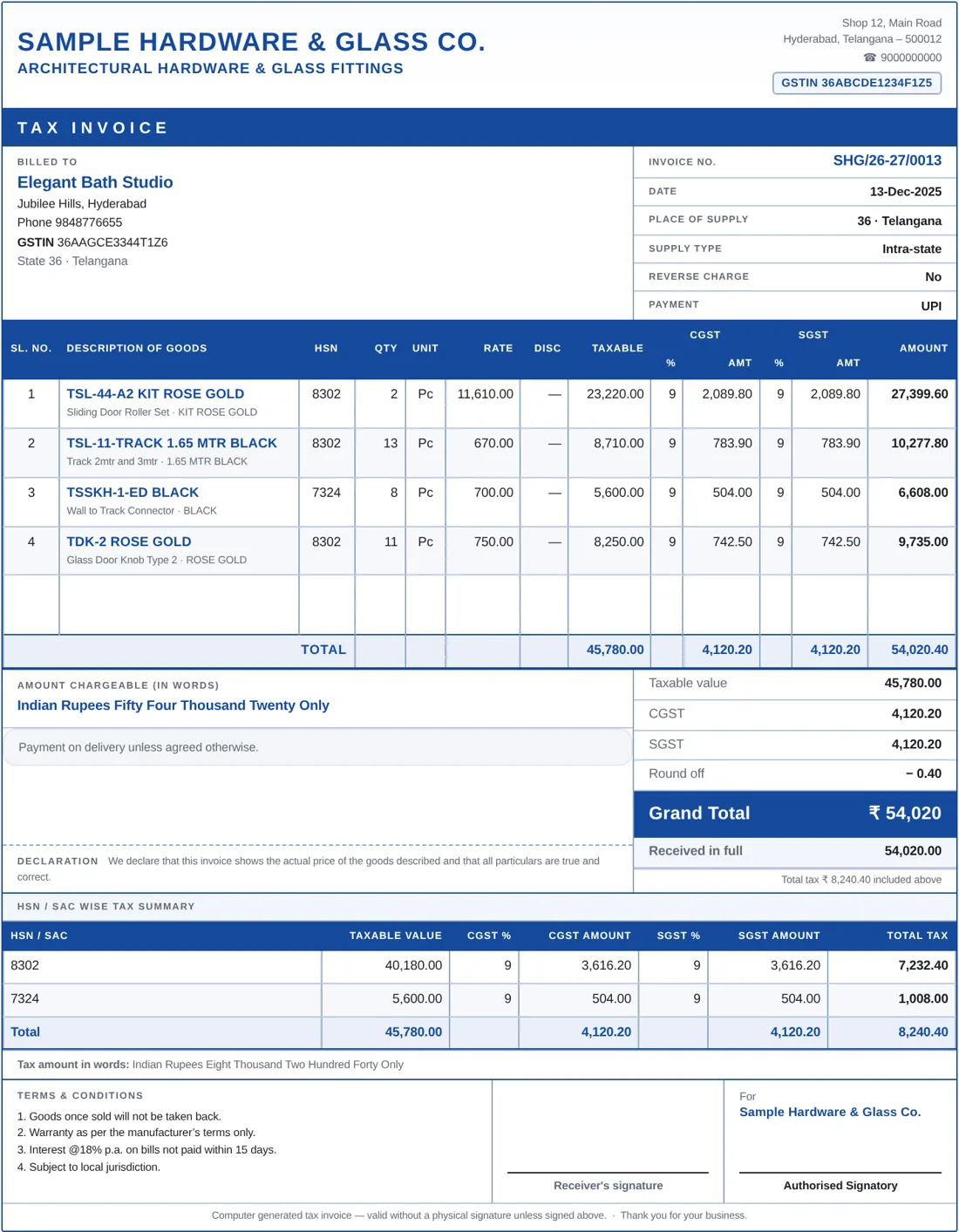Image resolution: width=959 pixels, height=1232 pixels.
Task: Click the Round off value – 0.40
Action: click(923, 773)
